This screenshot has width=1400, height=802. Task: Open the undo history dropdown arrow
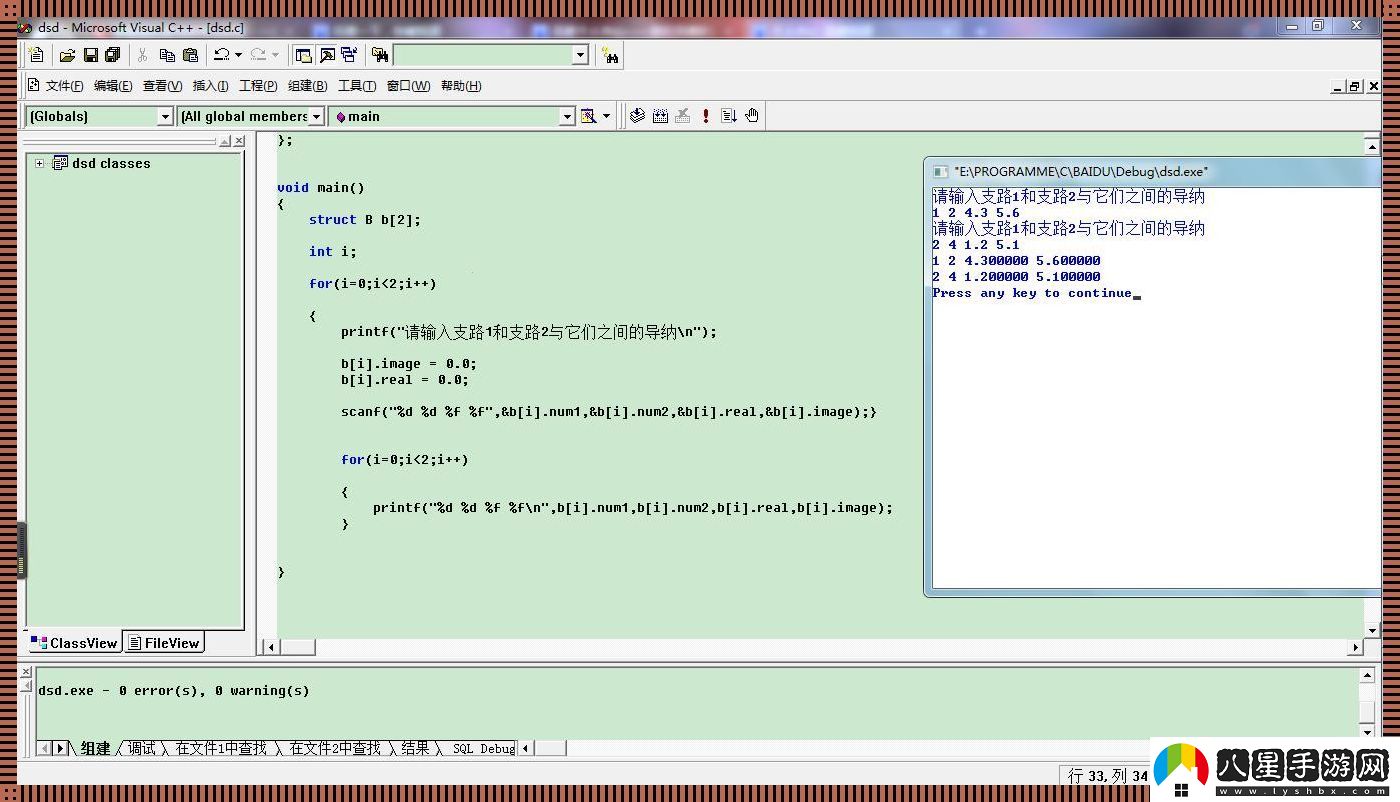pos(238,55)
